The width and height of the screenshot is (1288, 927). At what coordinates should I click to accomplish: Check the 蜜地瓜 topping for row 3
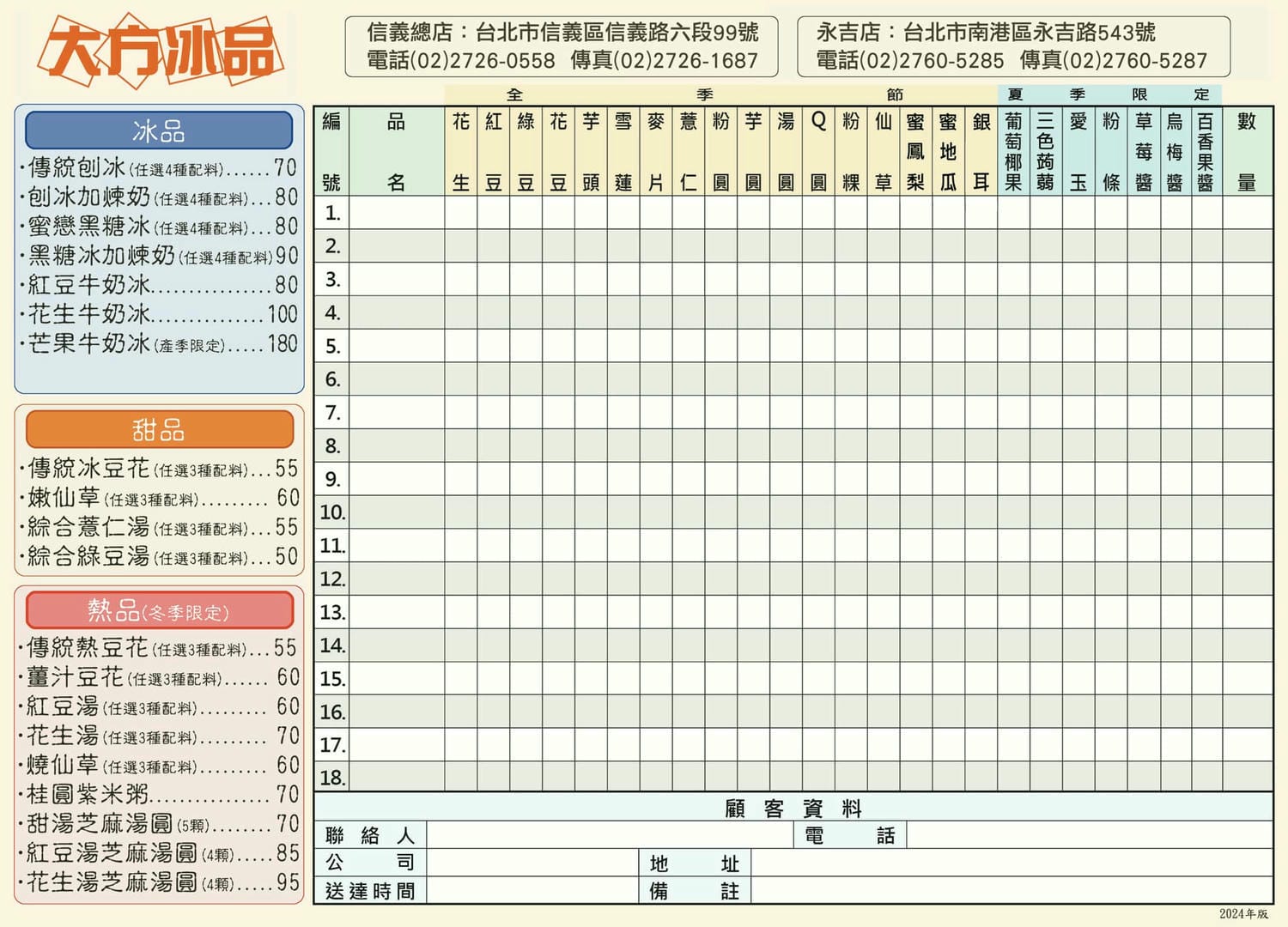click(x=949, y=280)
